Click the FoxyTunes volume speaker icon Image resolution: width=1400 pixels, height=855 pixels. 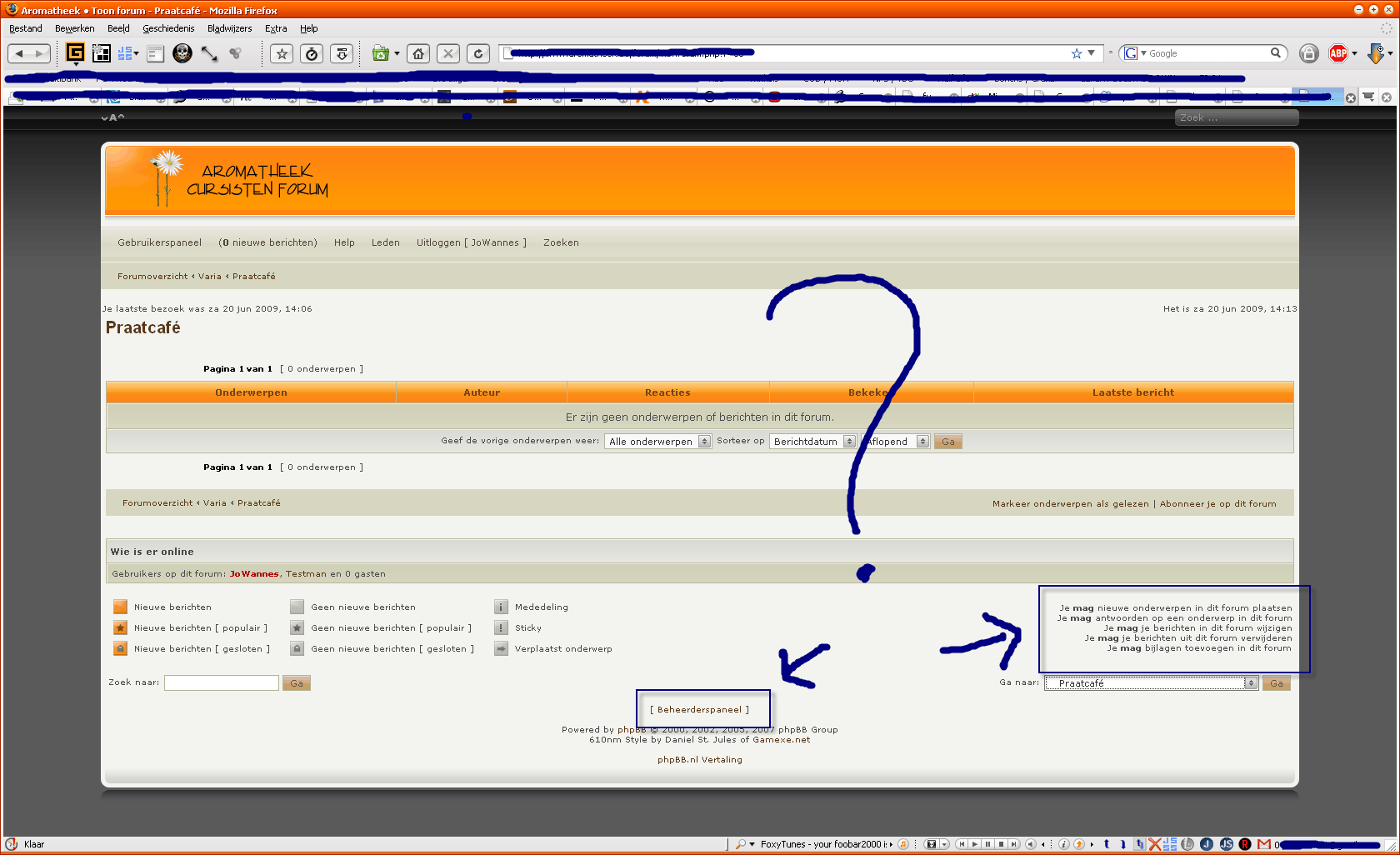[1030, 844]
